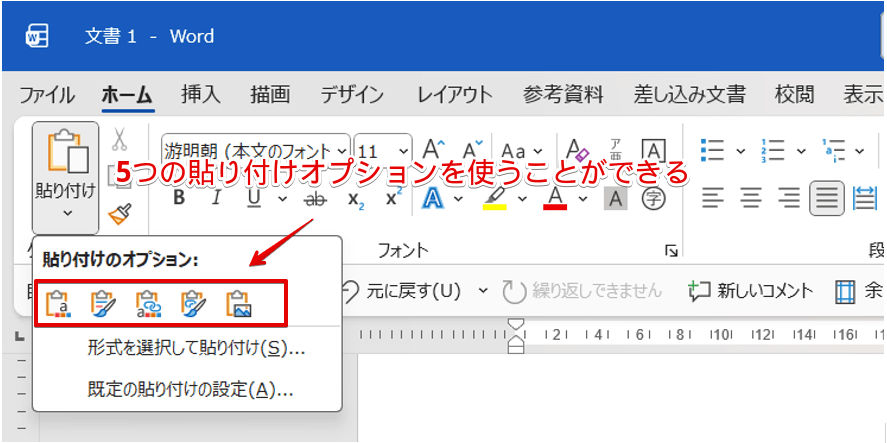Click the bullet list icon

712,150
